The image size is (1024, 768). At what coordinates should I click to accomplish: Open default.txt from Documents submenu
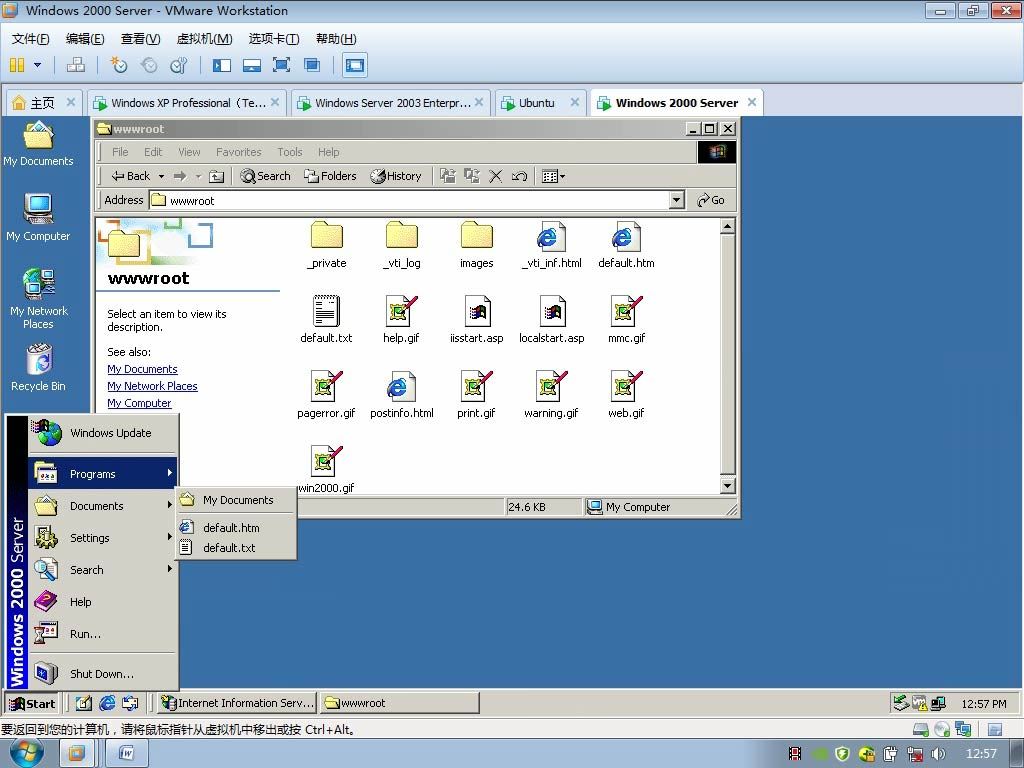(x=236, y=547)
